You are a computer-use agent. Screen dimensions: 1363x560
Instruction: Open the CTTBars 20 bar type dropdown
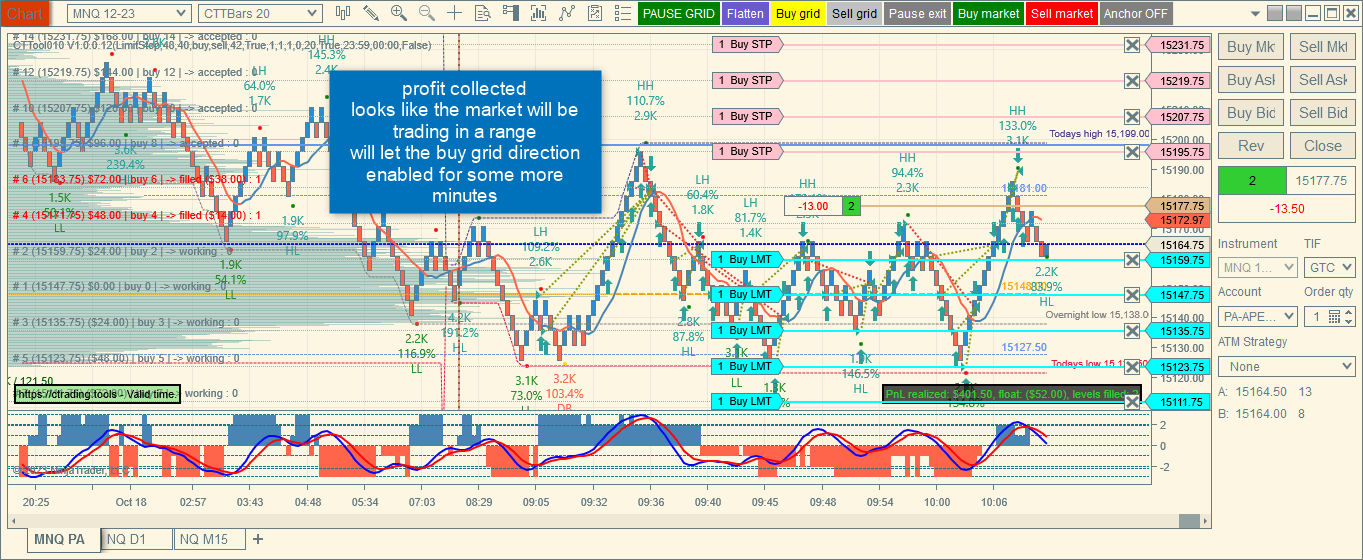(260, 13)
